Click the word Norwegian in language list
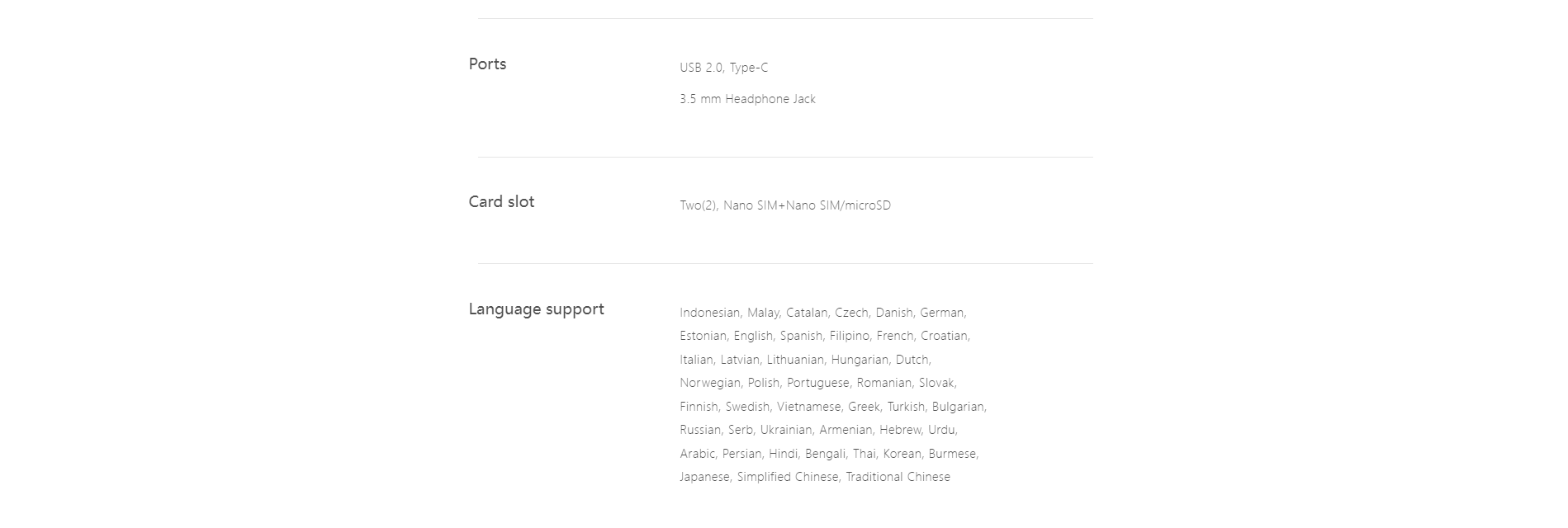This screenshot has width=1568, height=528. coord(710,383)
